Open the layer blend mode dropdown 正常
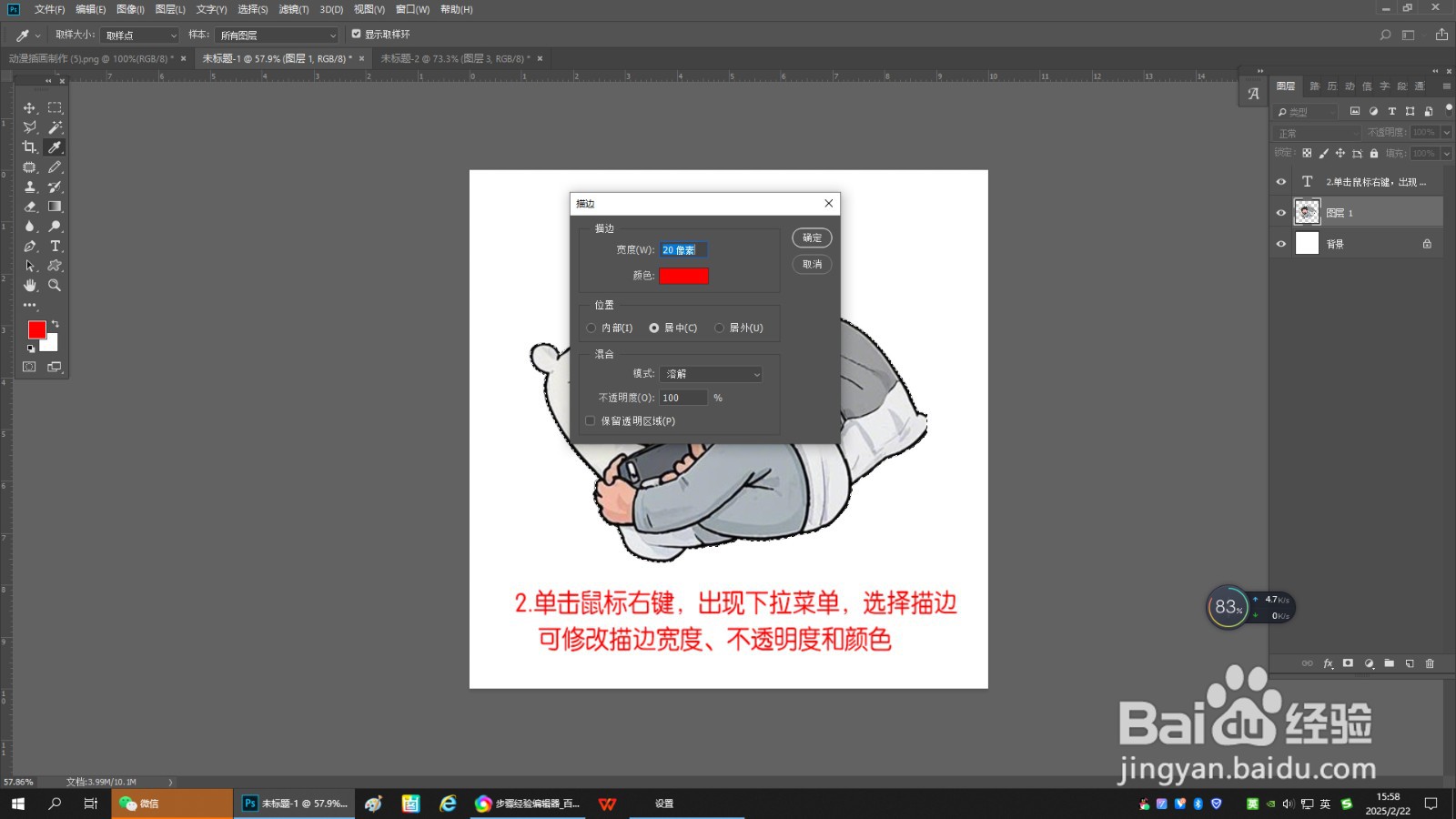Viewport: 1456px width, 819px height. (x=1317, y=132)
